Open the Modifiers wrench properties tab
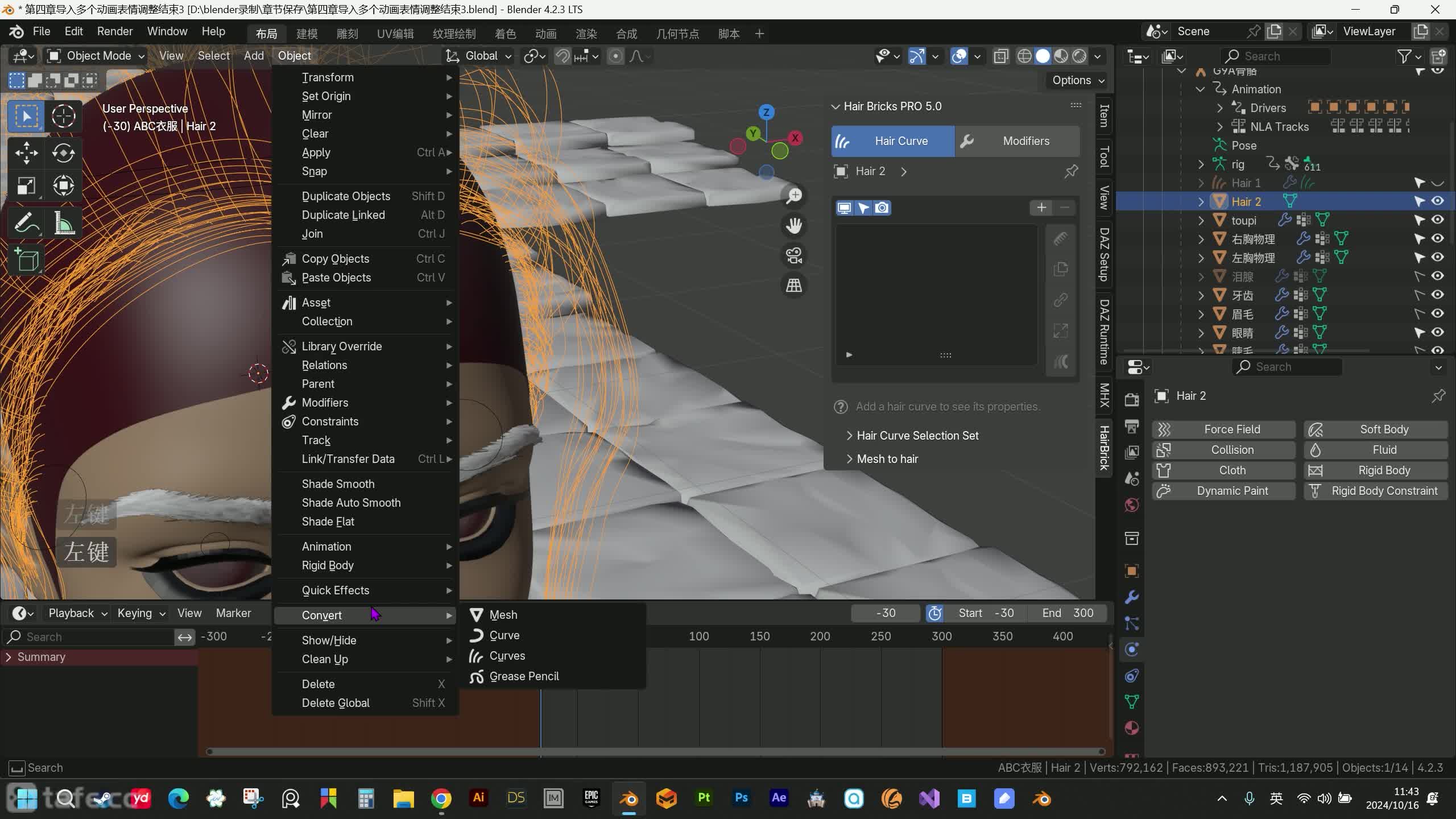The height and width of the screenshot is (819, 1456). [1132, 597]
